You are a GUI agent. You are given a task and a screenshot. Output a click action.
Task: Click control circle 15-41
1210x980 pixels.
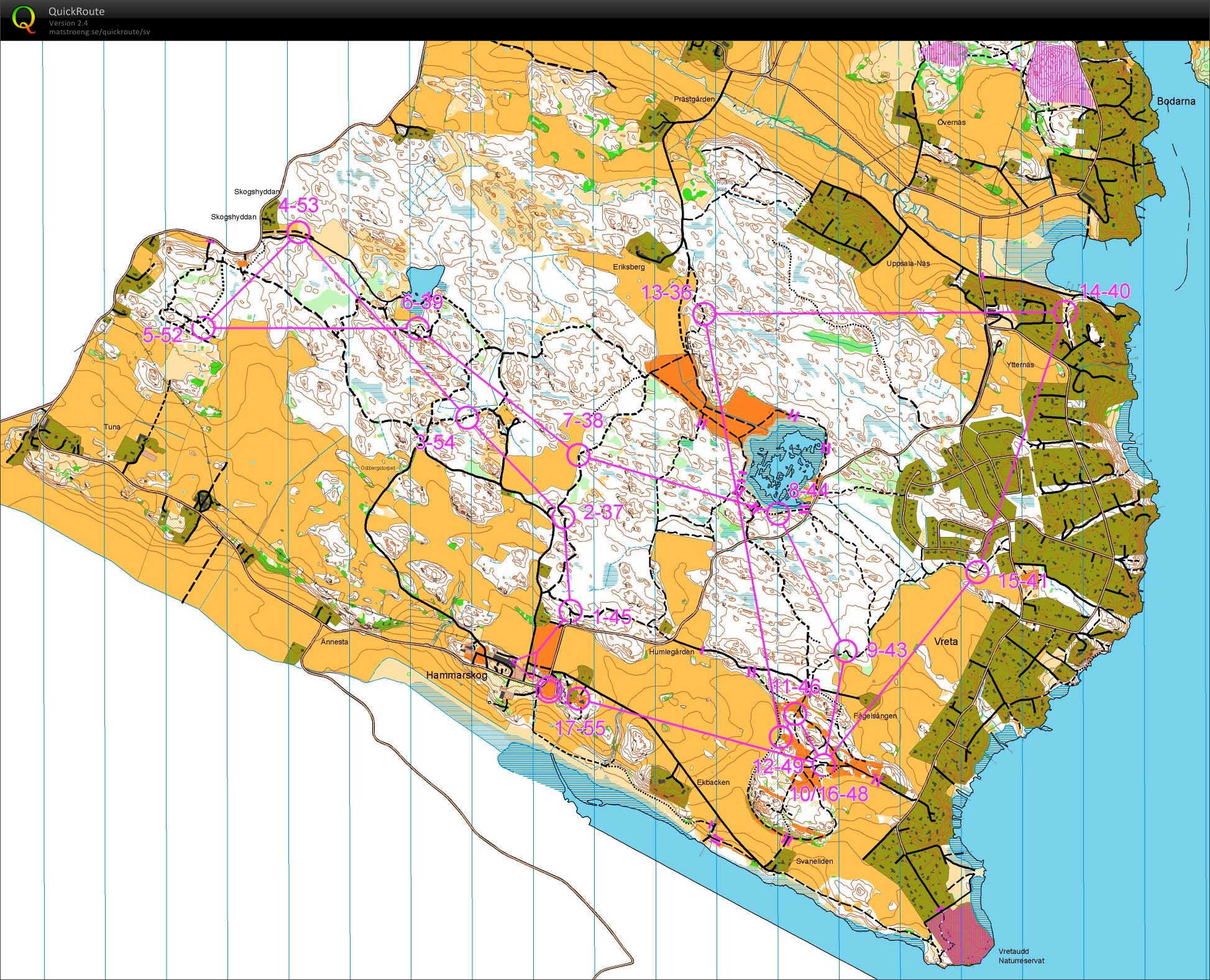(x=977, y=572)
